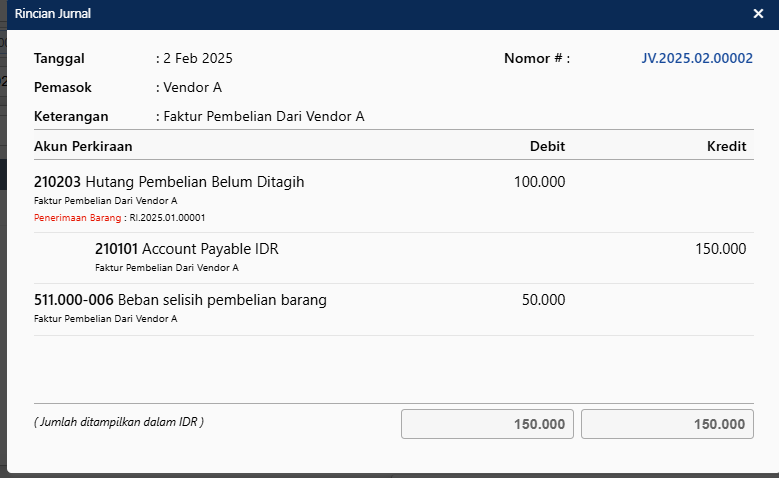
Task: Click the Keterangan text beside the label
Action: (264, 116)
